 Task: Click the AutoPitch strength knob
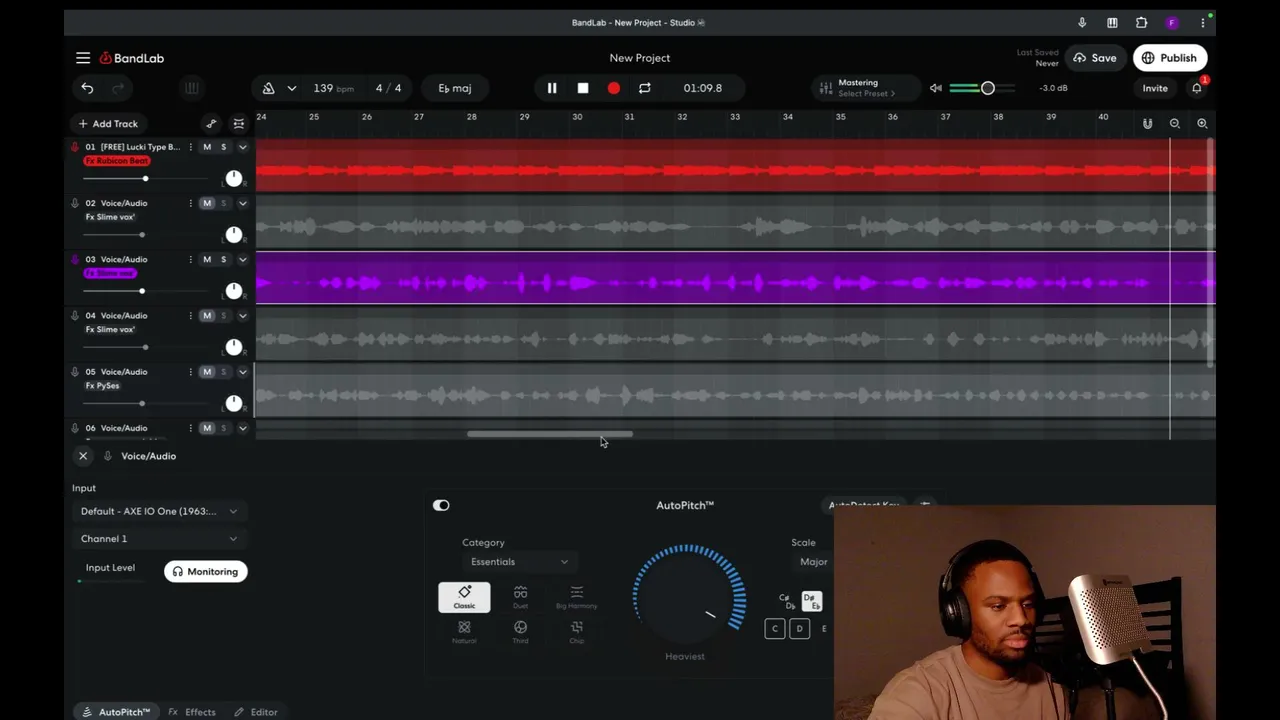point(689,595)
